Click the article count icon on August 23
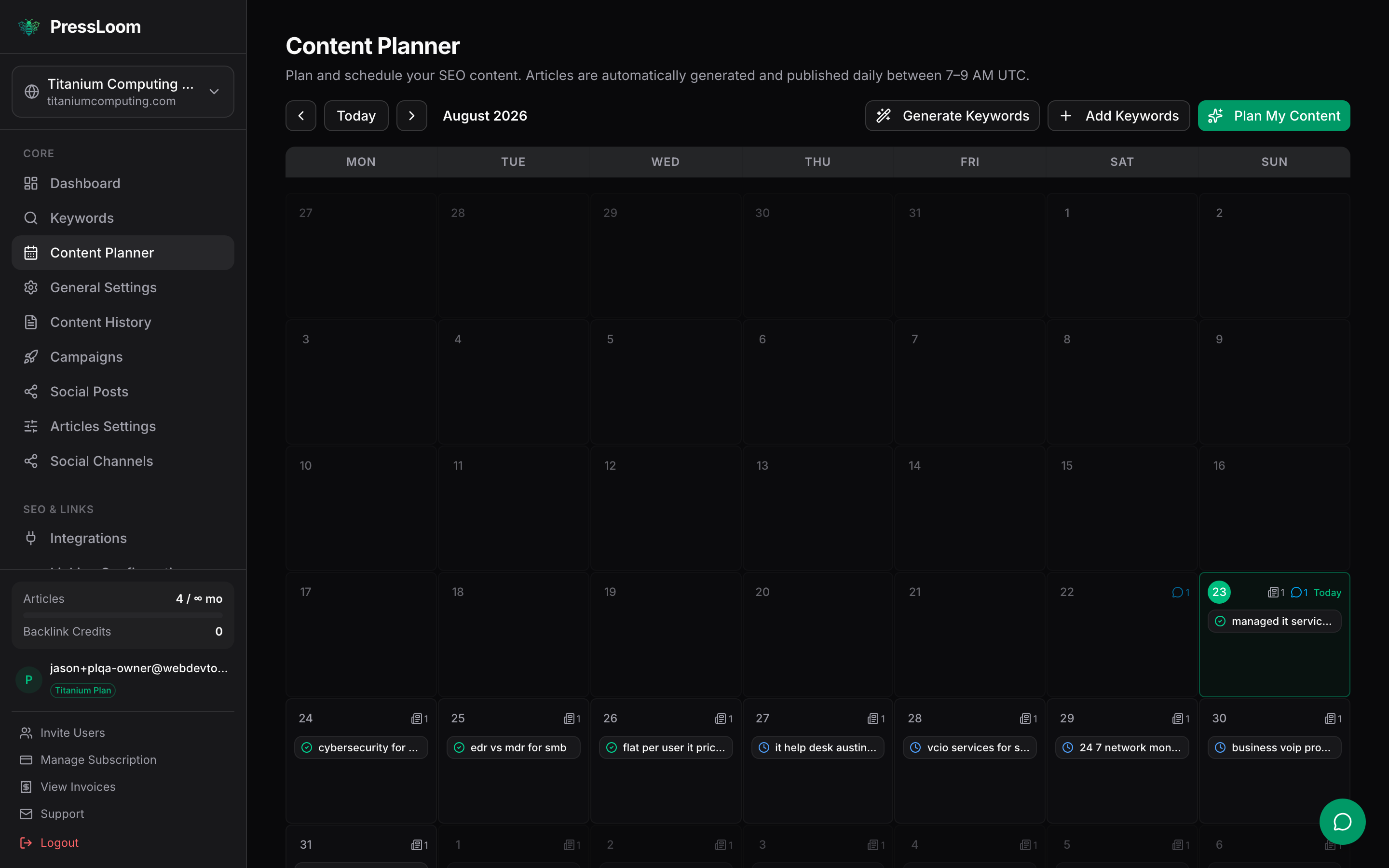This screenshot has height=868, width=1389. coord(1272,593)
